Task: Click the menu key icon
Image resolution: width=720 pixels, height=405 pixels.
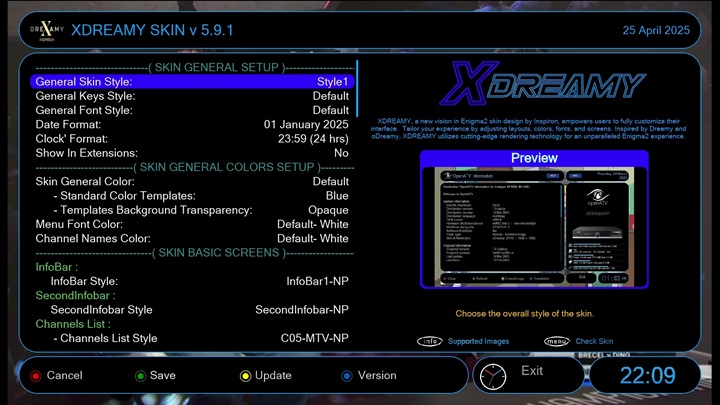Action: coord(557,341)
